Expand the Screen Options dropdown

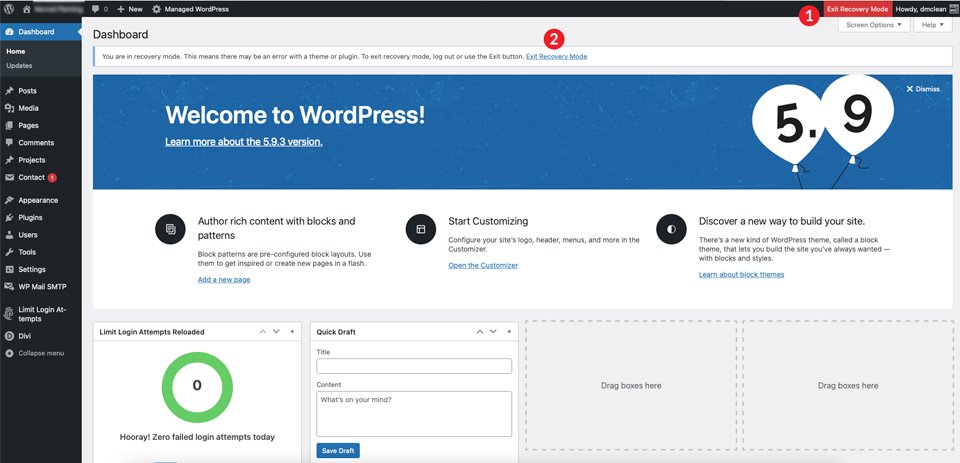coord(874,25)
